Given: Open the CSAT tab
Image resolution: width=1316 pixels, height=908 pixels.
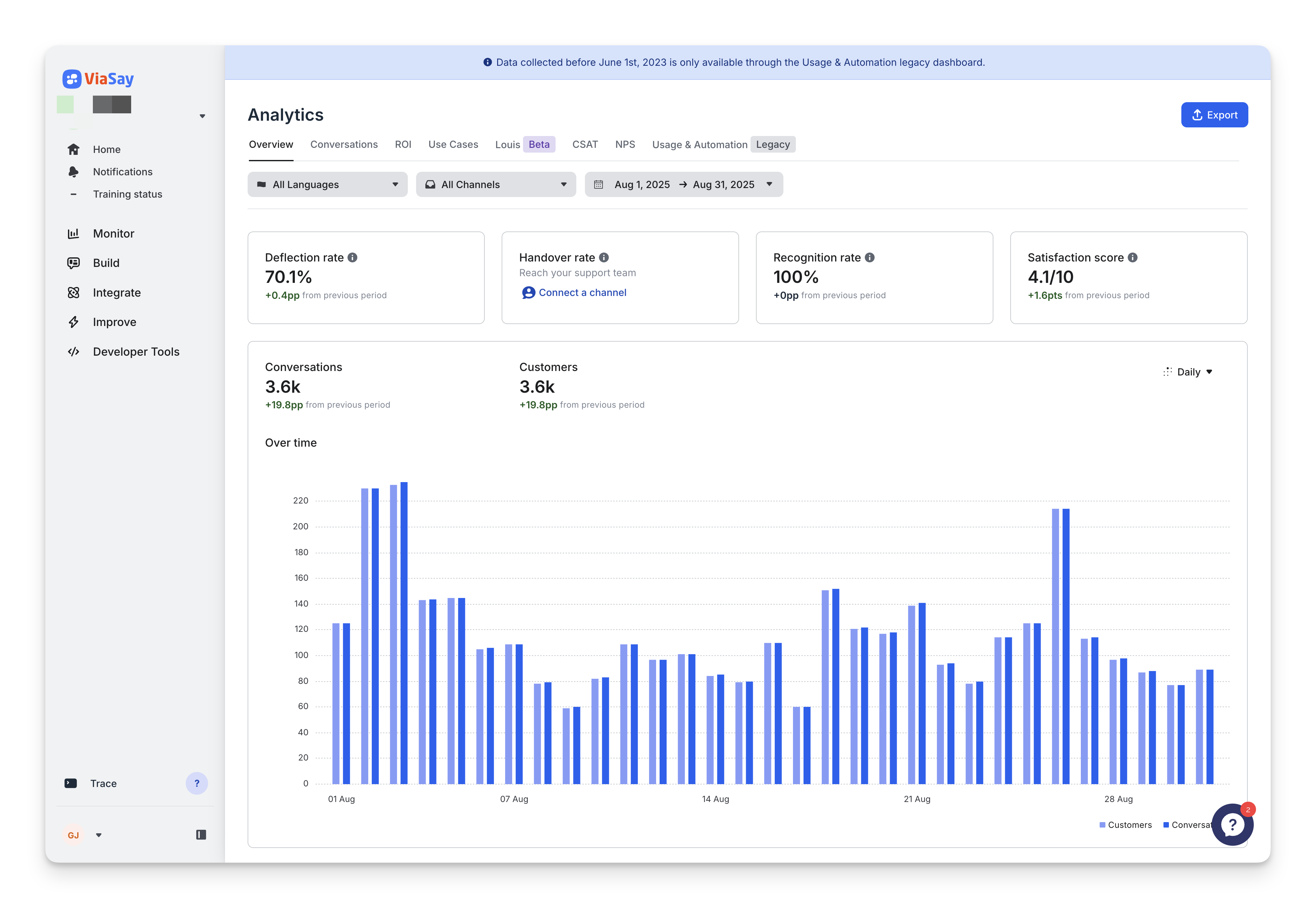Looking at the screenshot, I should click(585, 145).
